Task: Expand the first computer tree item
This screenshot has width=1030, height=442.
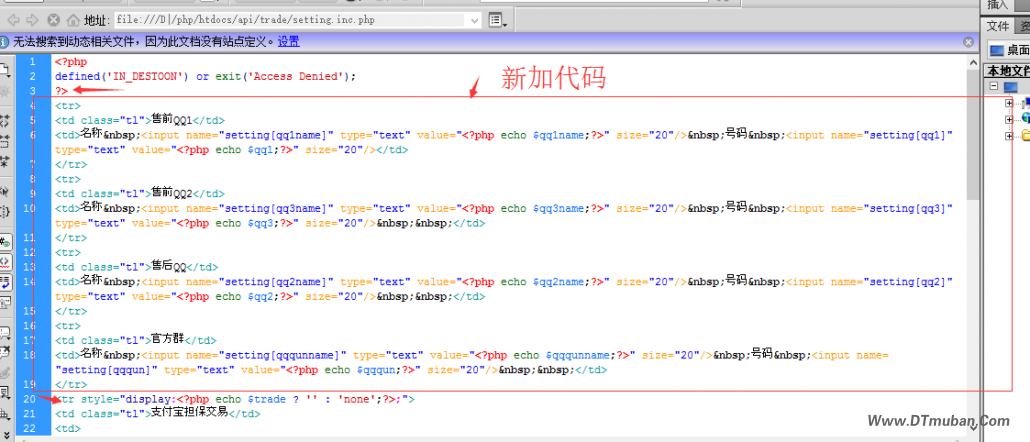Action: pyautogui.click(x=1008, y=102)
